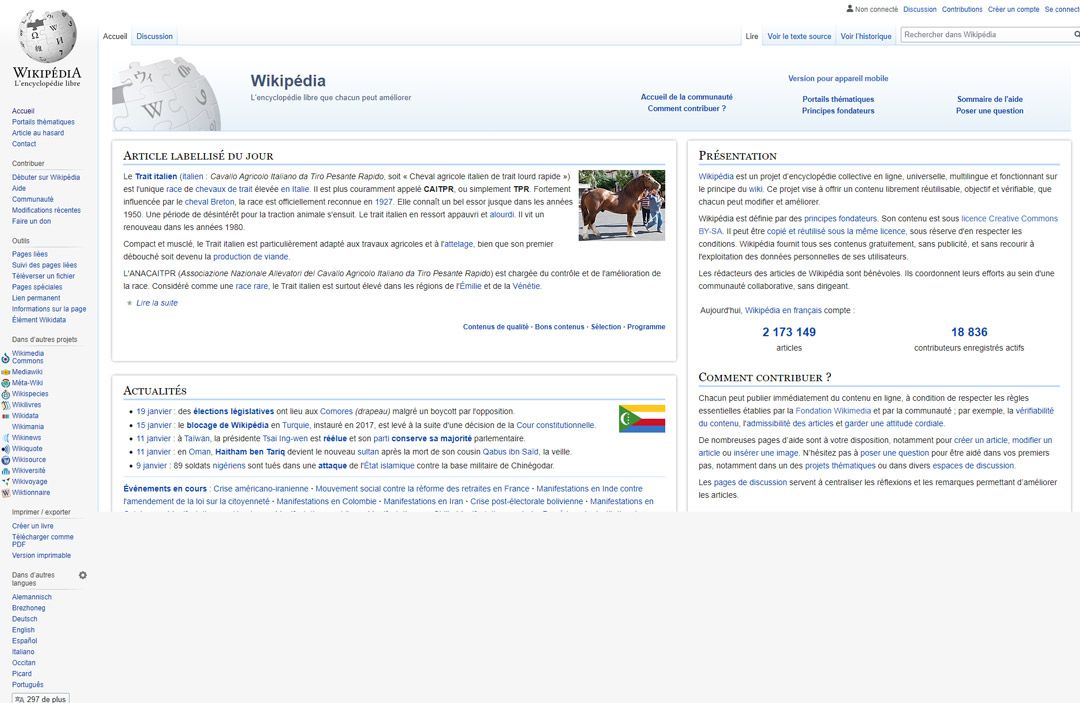
Task: Click Accueil de la communauté link
Action: 687,97
